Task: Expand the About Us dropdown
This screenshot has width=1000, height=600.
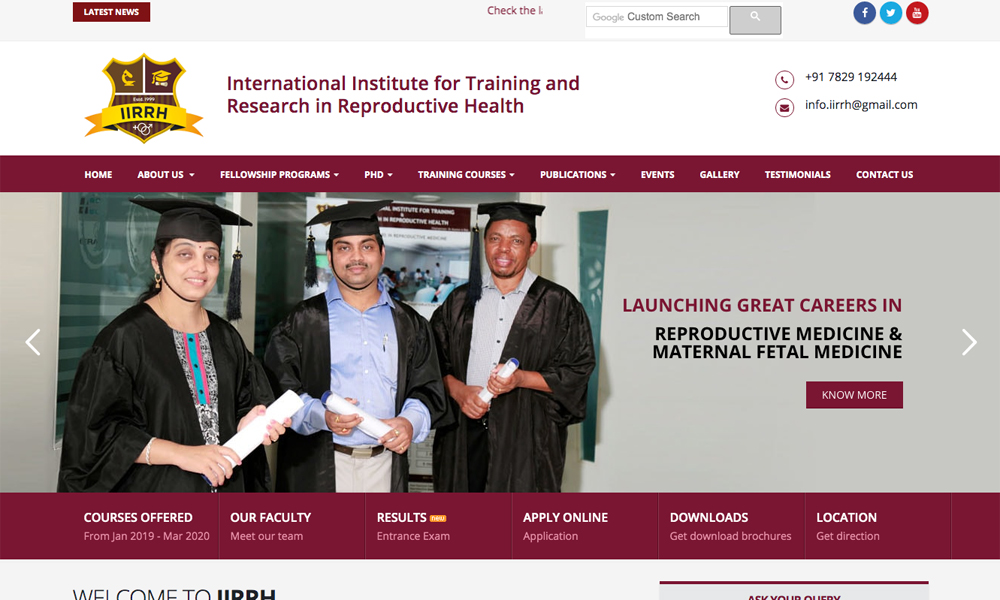Action: click(165, 175)
